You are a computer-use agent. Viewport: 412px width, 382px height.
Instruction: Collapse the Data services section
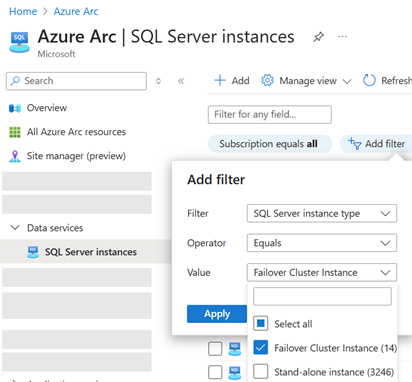point(15,228)
